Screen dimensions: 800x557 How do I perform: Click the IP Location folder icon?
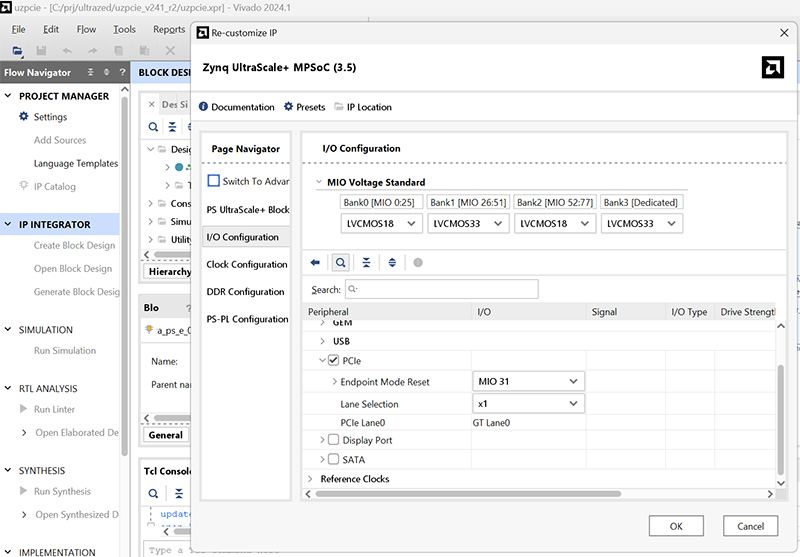(x=339, y=107)
